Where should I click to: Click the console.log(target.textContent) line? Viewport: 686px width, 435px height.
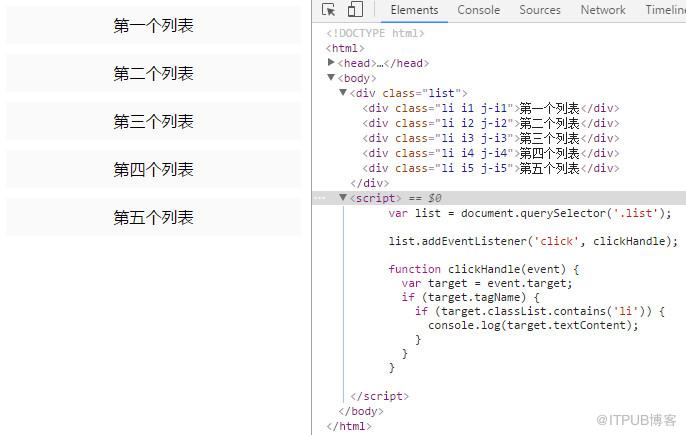coord(533,325)
